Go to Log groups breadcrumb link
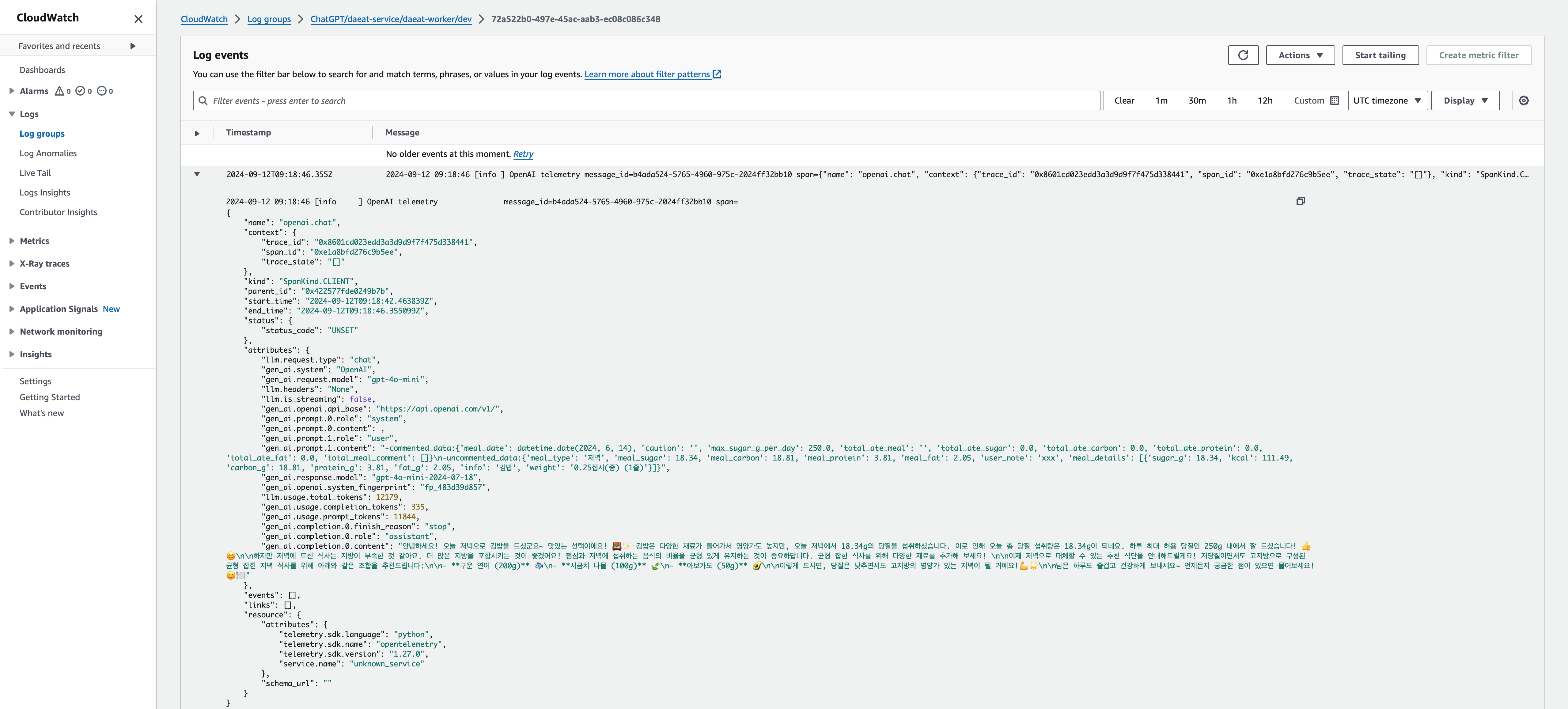The height and width of the screenshot is (709, 1568). click(269, 20)
